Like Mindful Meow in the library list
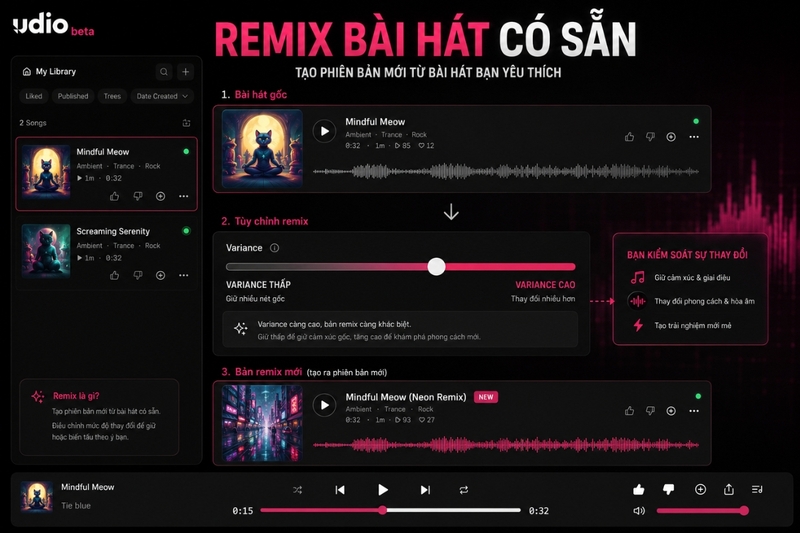Image resolution: width=800 pixels, height=533 pixels. pos(114,196)
